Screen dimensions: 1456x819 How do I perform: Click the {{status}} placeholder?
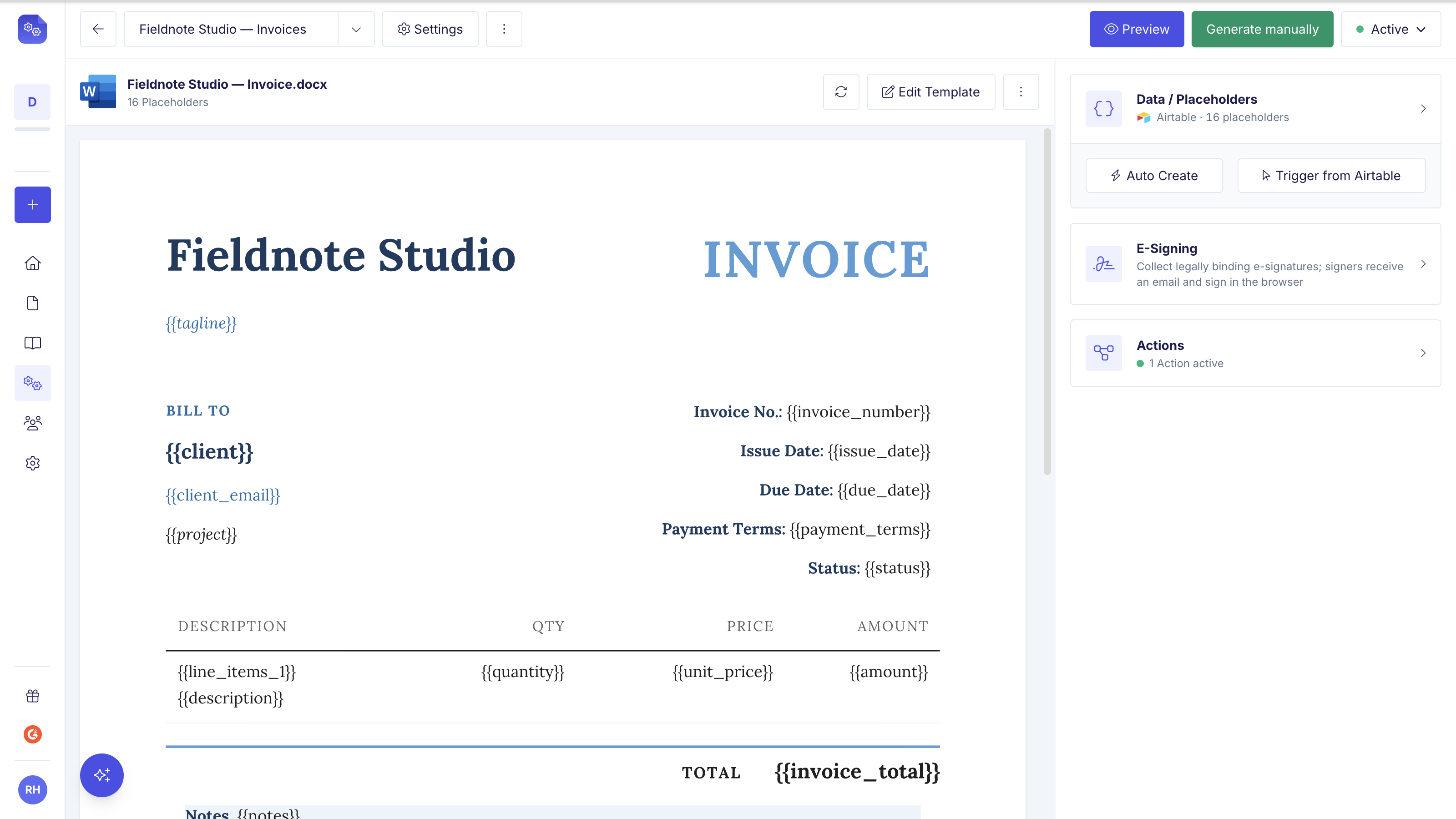[x=897, y=568]
